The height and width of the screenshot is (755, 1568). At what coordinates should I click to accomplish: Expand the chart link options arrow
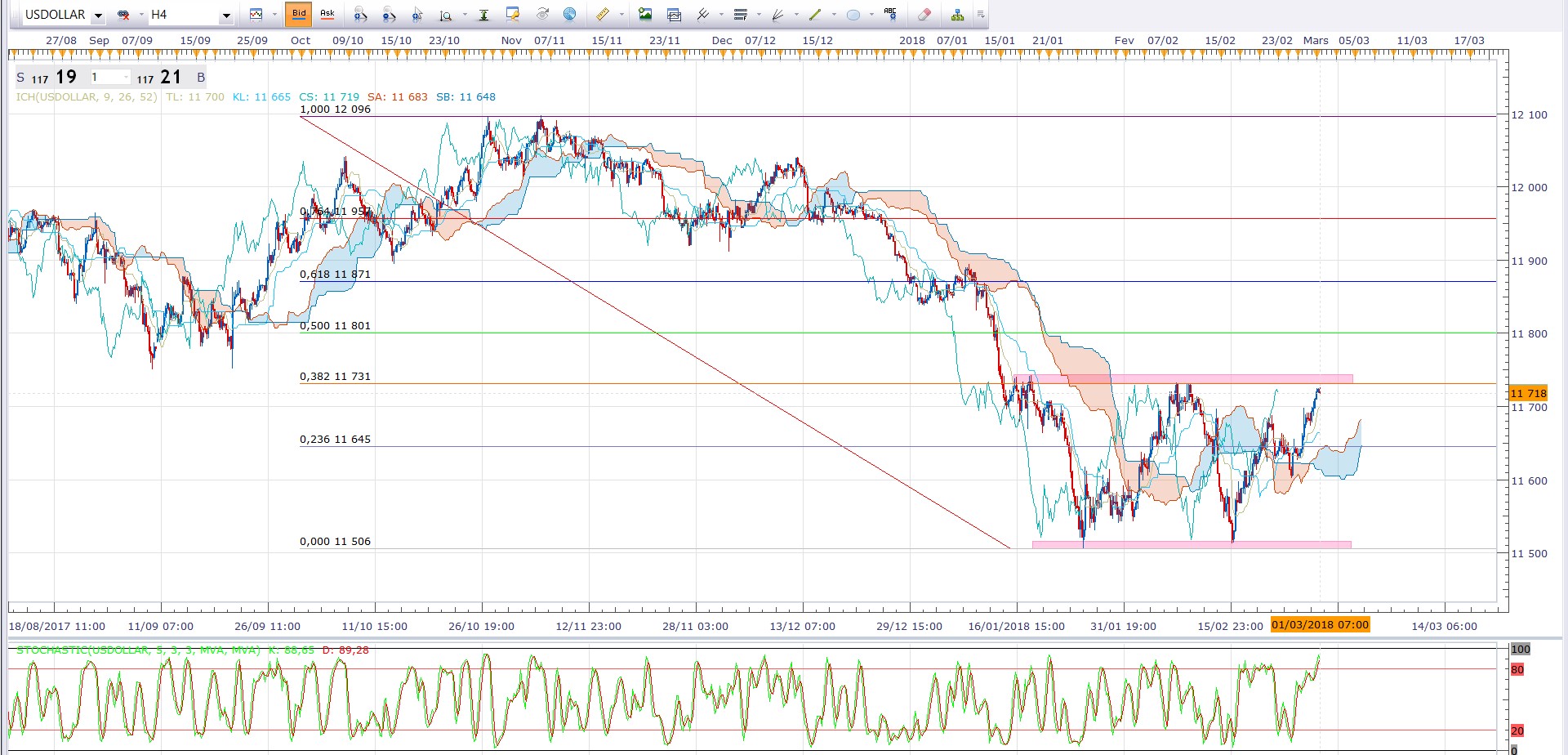point(140,15)
